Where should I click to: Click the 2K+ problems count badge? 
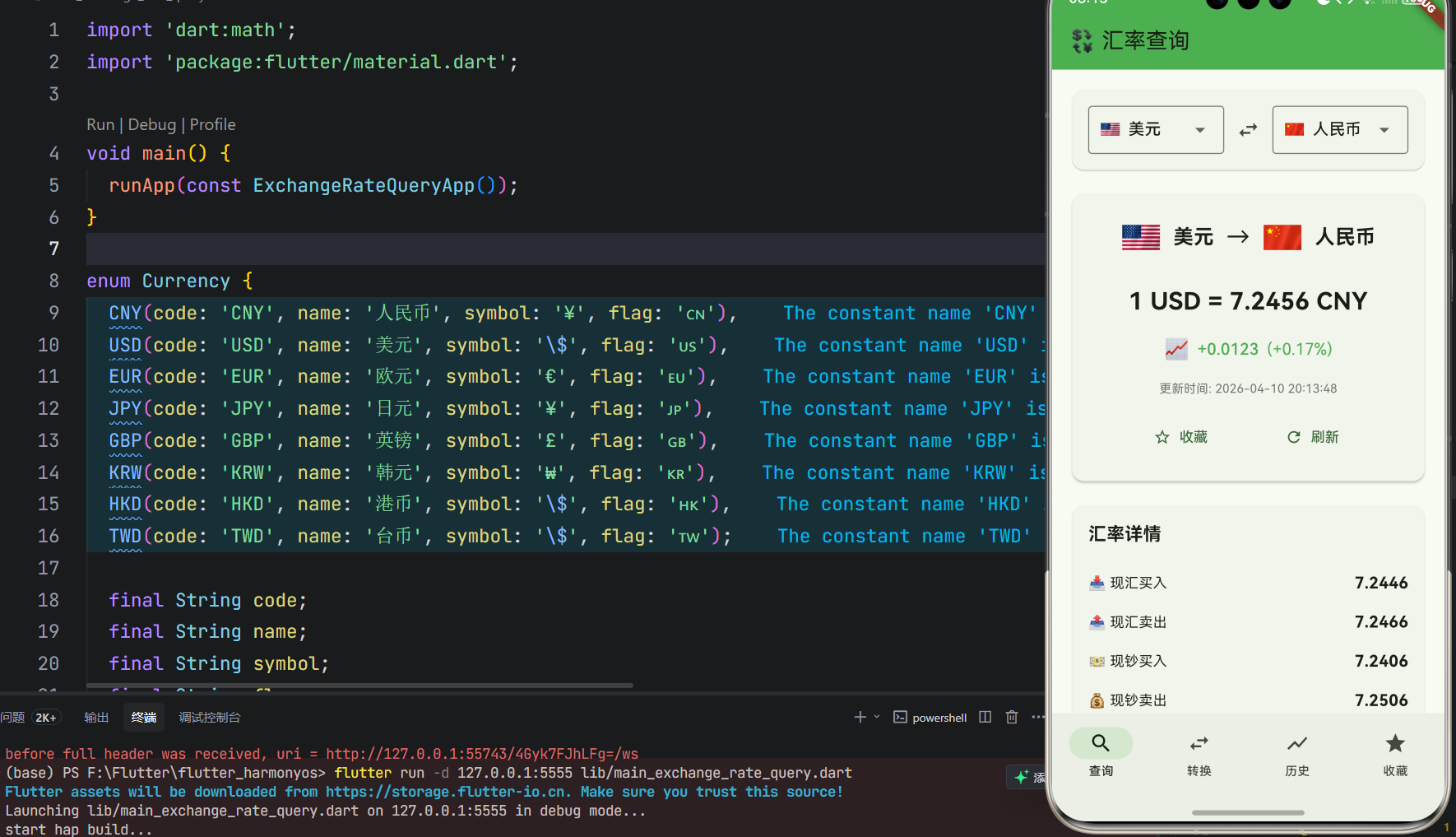tap(46, 718)
